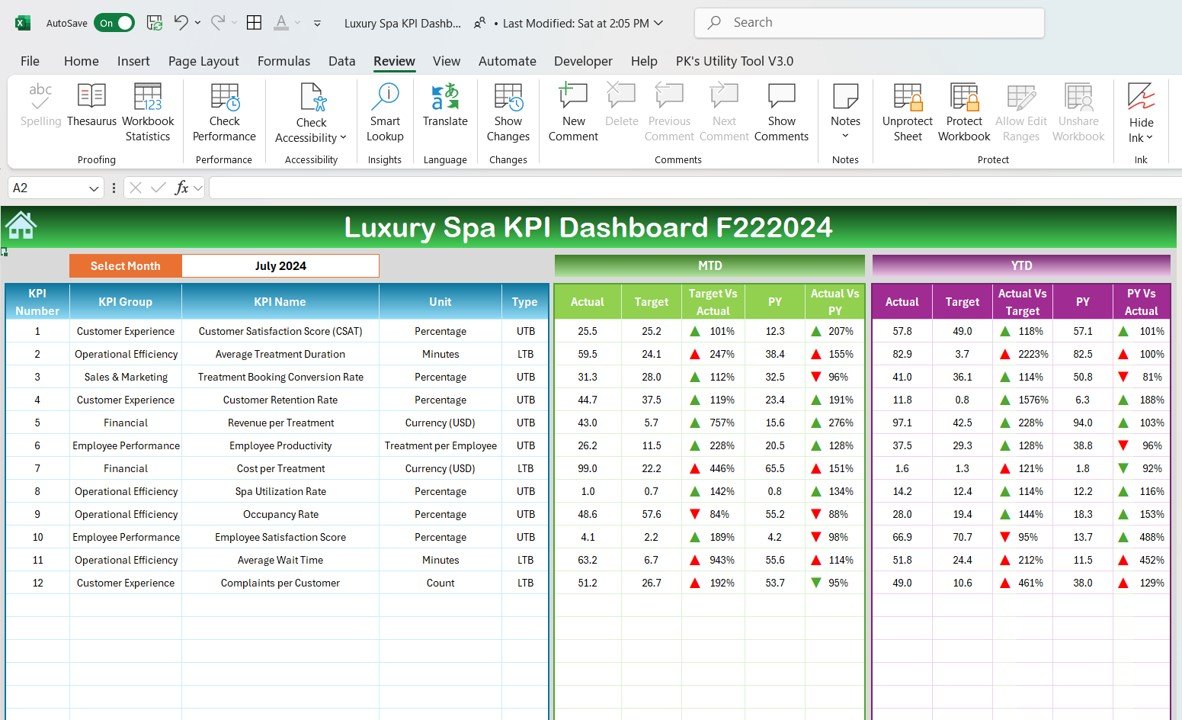The image size is (1182, 720).
Task: Select the Average Wait Time cell
Action: coord(280,560)
